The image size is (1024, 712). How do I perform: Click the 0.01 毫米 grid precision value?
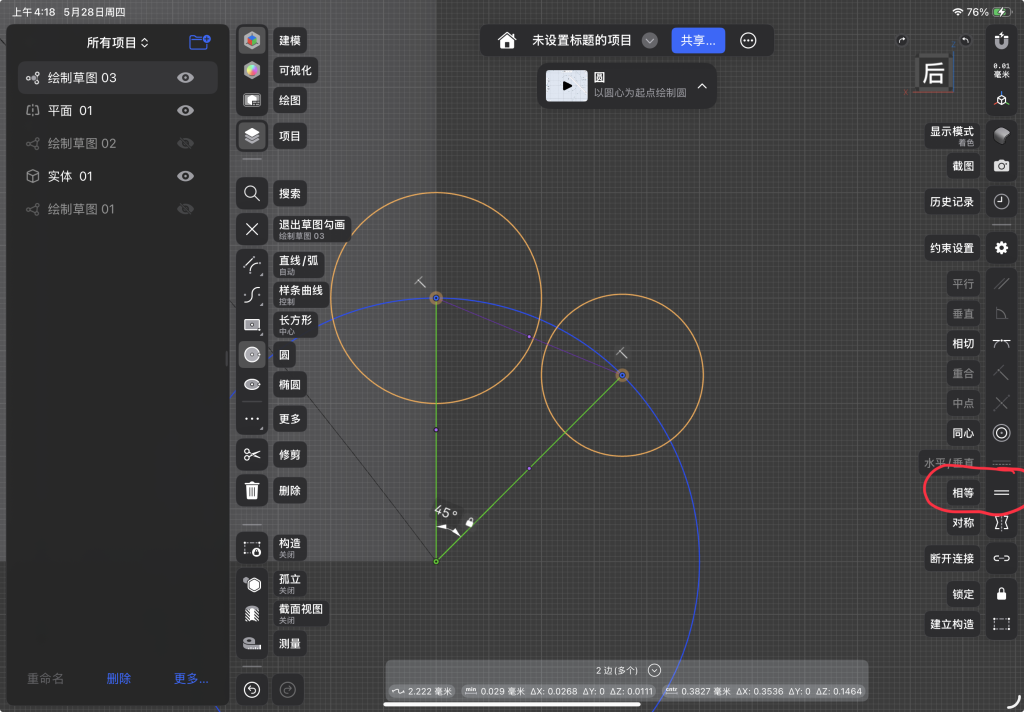click(x=1001, y=70)
